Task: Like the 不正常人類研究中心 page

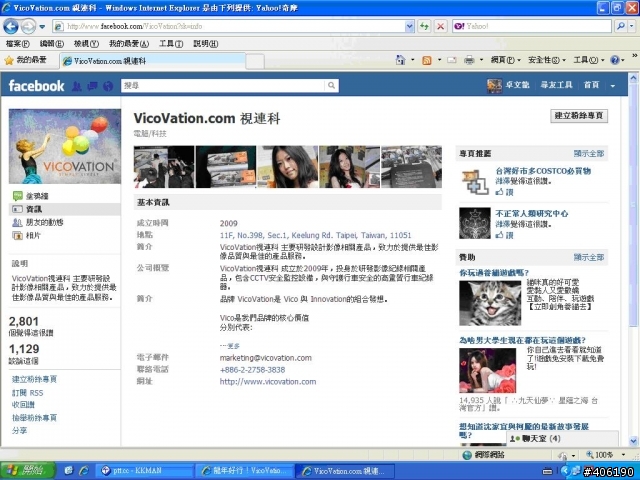Action: (x=504, y=235)
